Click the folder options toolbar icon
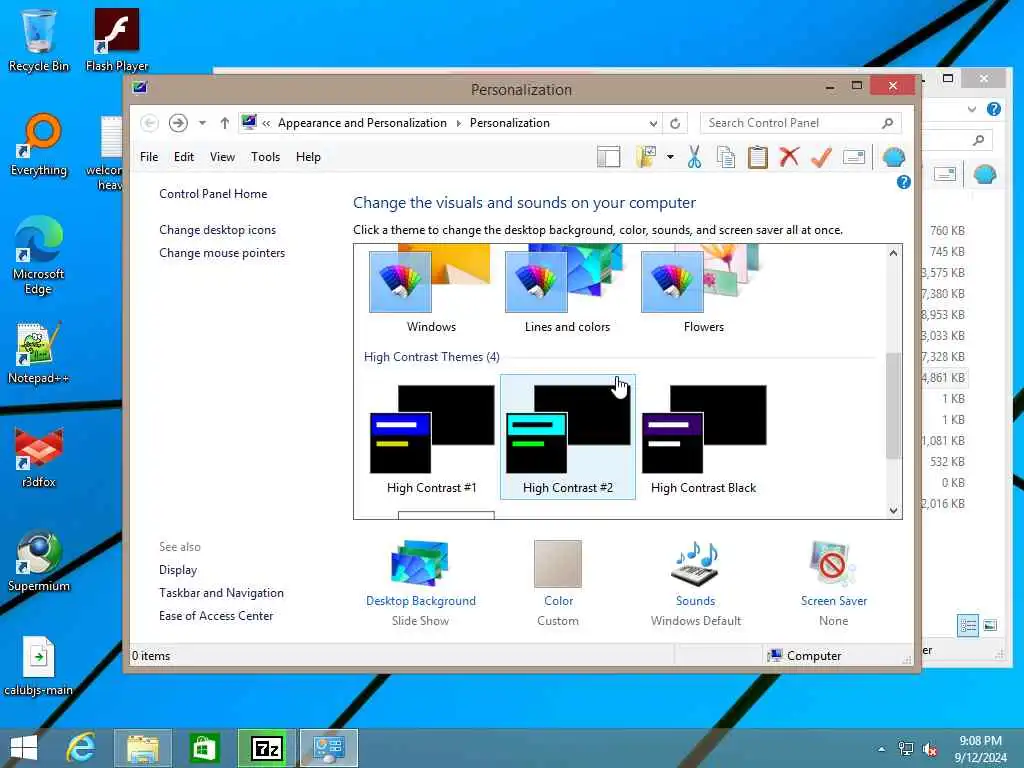Image resolution: width=1024 pixels, height=768 pixels. pyautogui.click(x=646, y=157)
